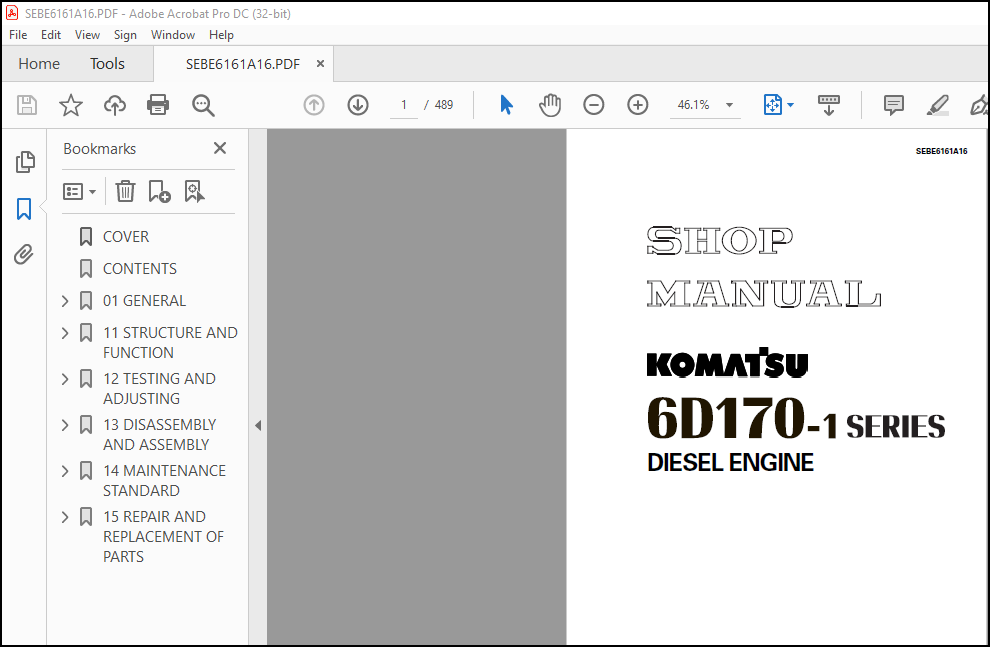Zoom in with plus icon

click(638, 105)
